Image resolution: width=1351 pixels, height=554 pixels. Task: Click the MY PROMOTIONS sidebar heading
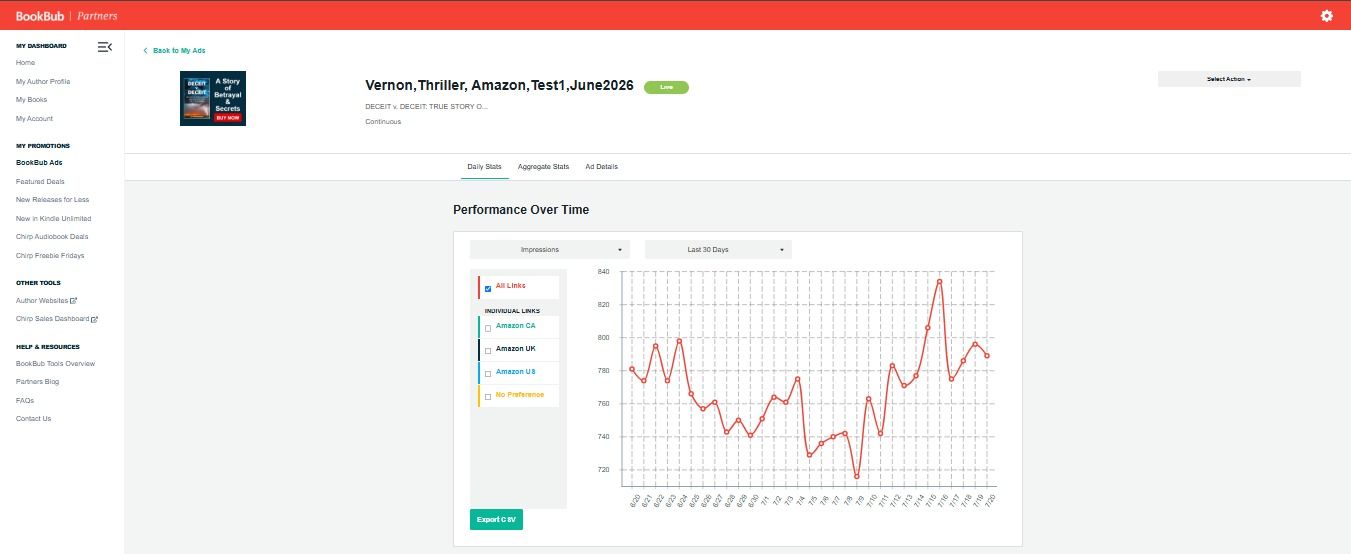click(x=43, y=145)
